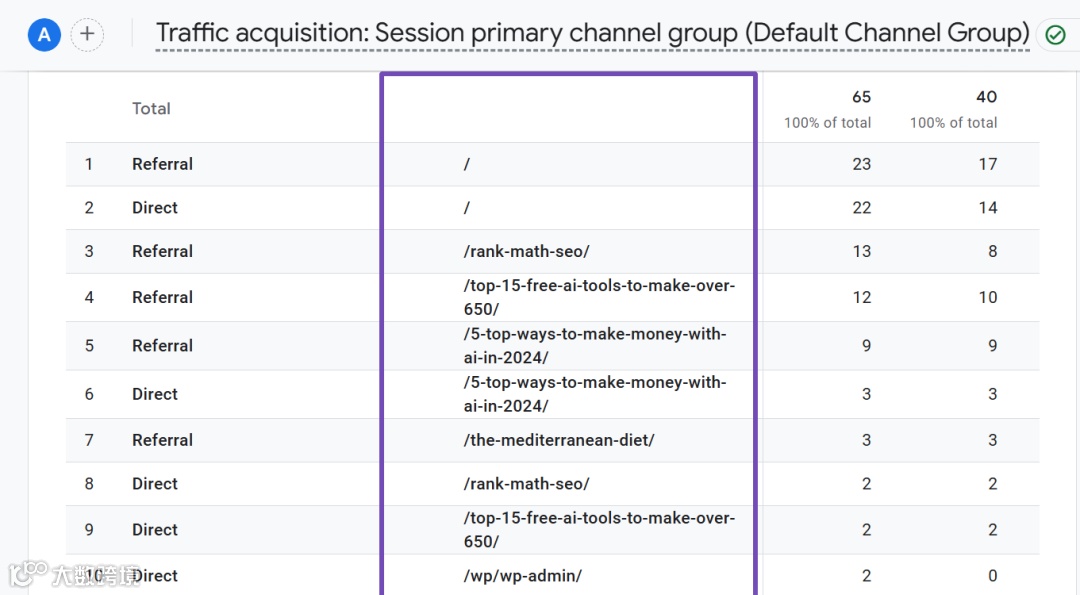Click Direct /rank-math-seo/ page in row 8
Image resolution: width=1080 pixels, height=595 pixels.
tap(526, 484)
